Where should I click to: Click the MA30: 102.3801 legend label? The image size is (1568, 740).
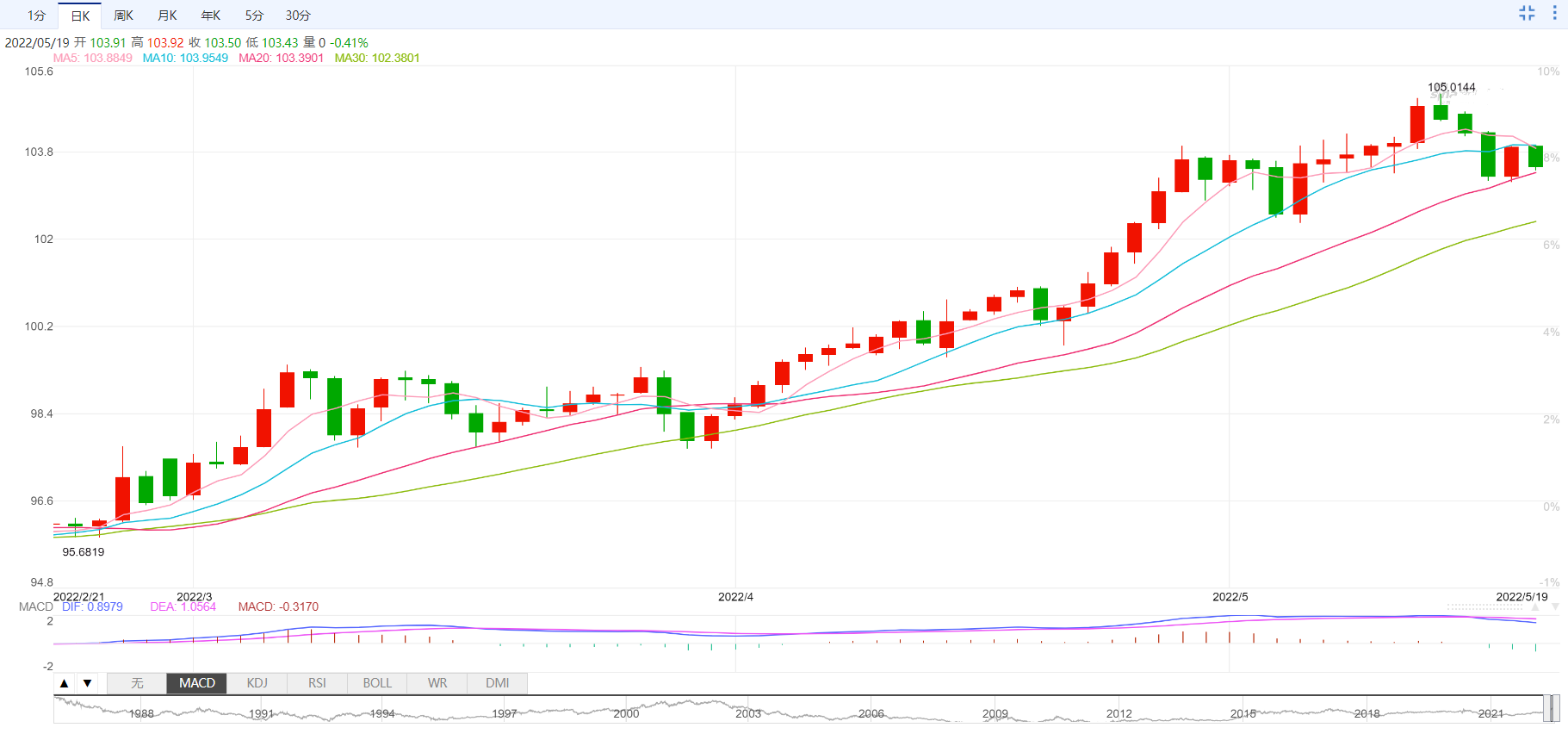click(x=377, y=58)
